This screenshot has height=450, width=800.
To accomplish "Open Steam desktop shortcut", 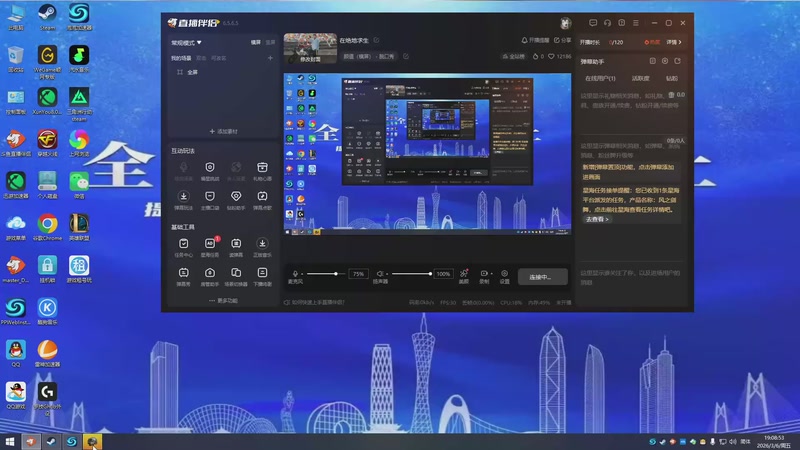I will [x=47, y=17].
